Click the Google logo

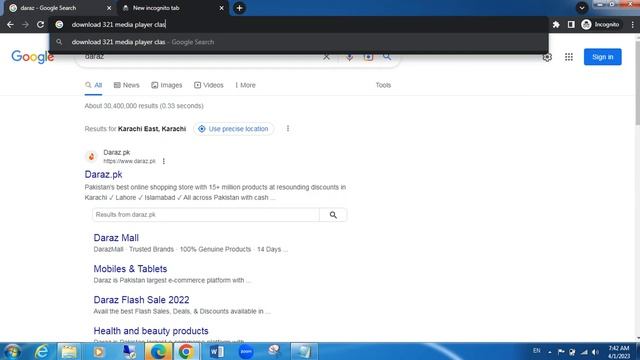point(33,57)
